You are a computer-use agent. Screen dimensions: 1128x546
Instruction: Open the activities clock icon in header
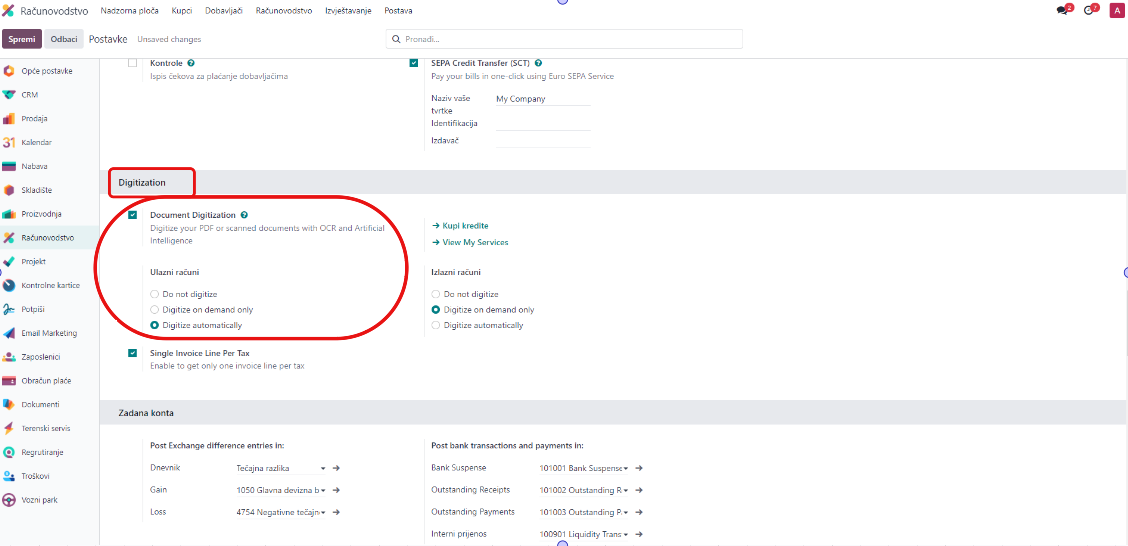coord(1090,11)
